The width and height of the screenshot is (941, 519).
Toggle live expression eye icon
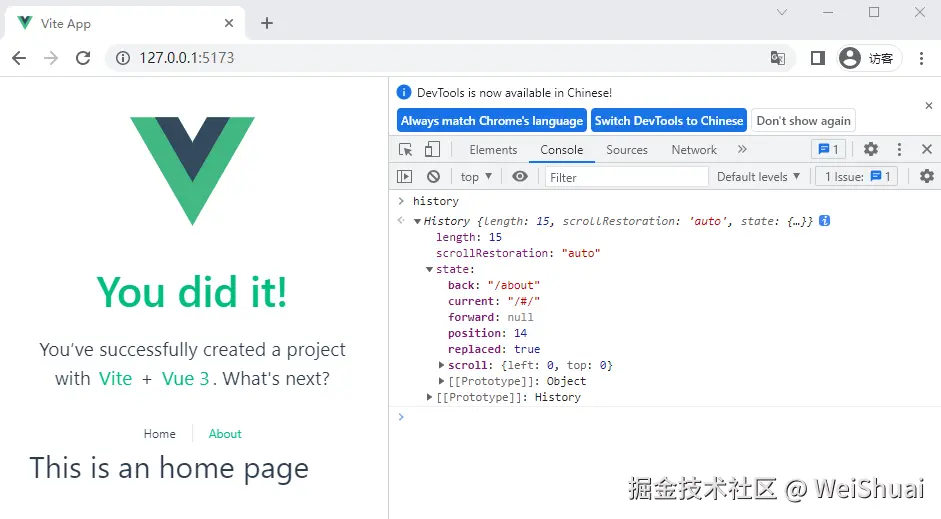click(520, 176)
